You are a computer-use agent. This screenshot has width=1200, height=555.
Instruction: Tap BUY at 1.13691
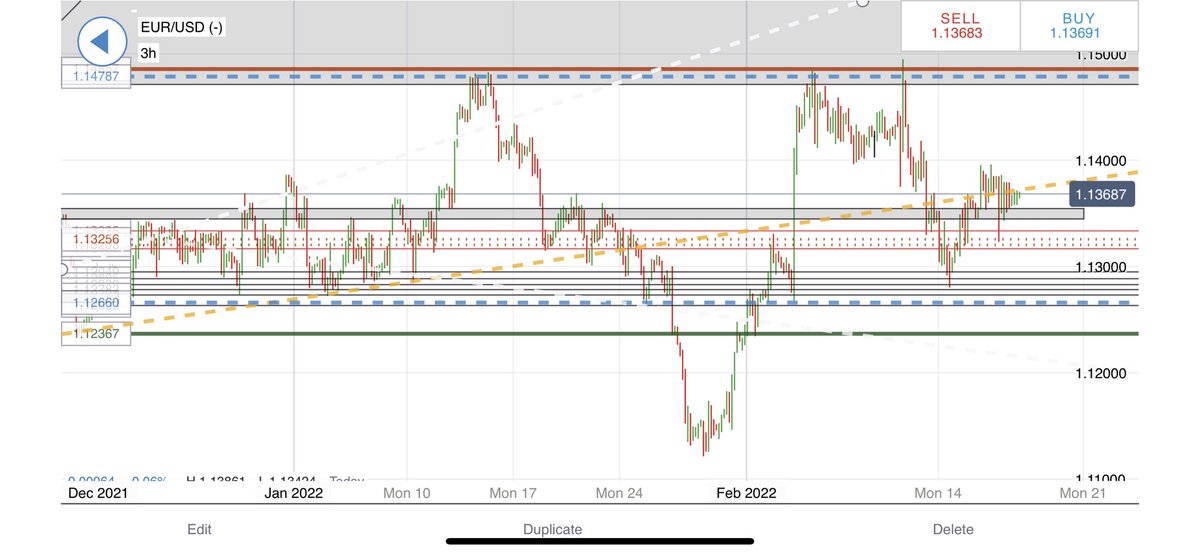pos(1078,25)
